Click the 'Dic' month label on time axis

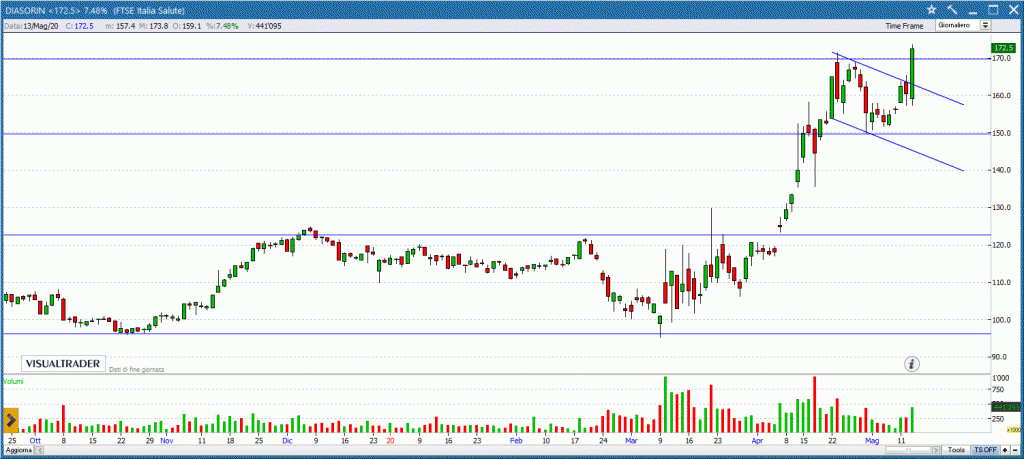(x=287, y=441)
